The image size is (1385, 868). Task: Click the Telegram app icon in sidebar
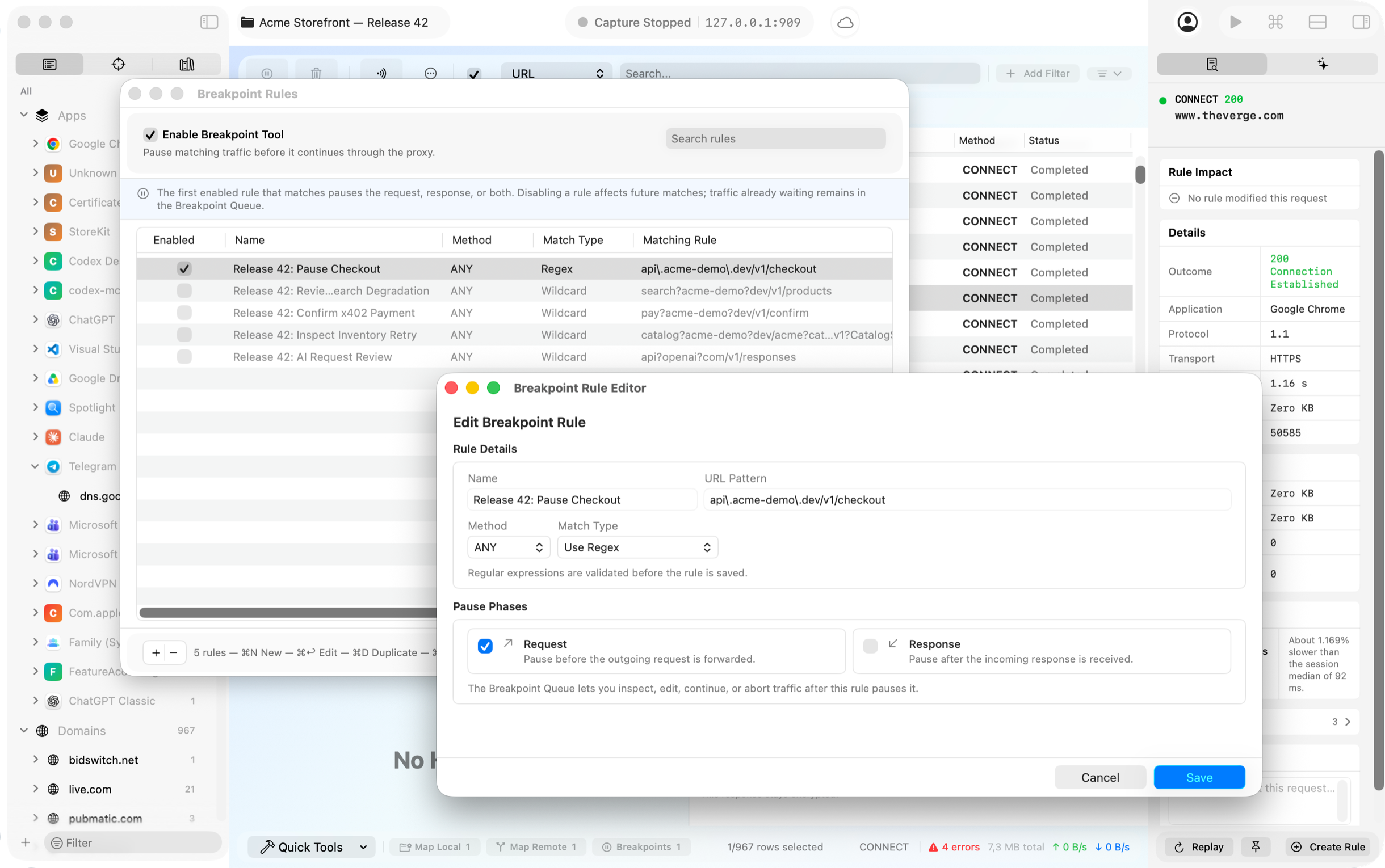(x=53, y=466)
